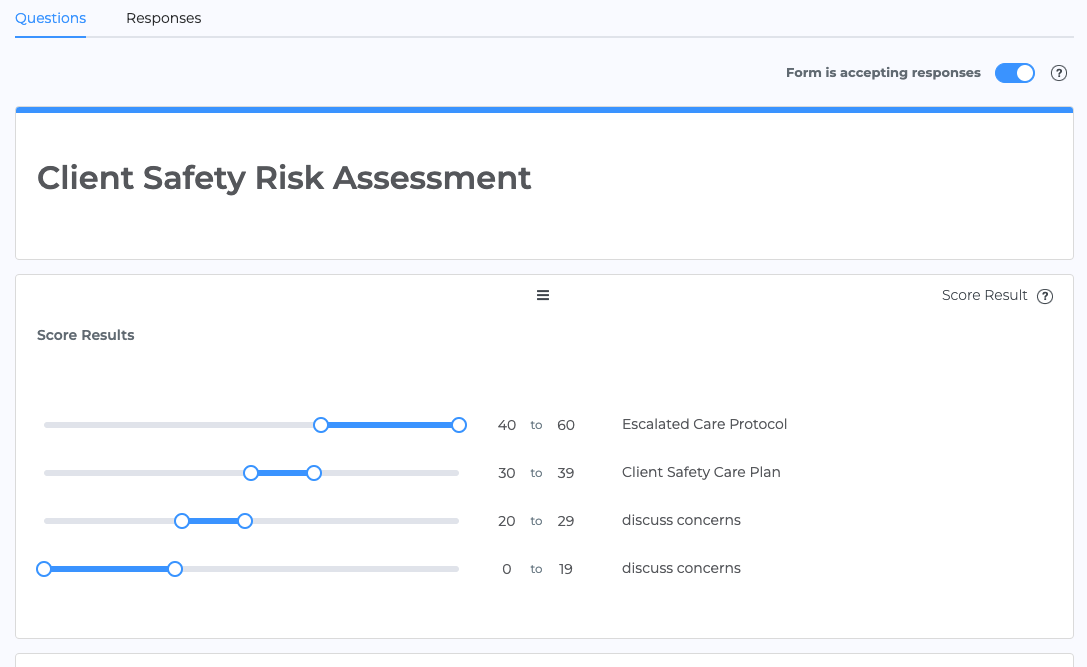
Task: Click left handle of the 0 to 19 slider
Action: tap(44, 569)
